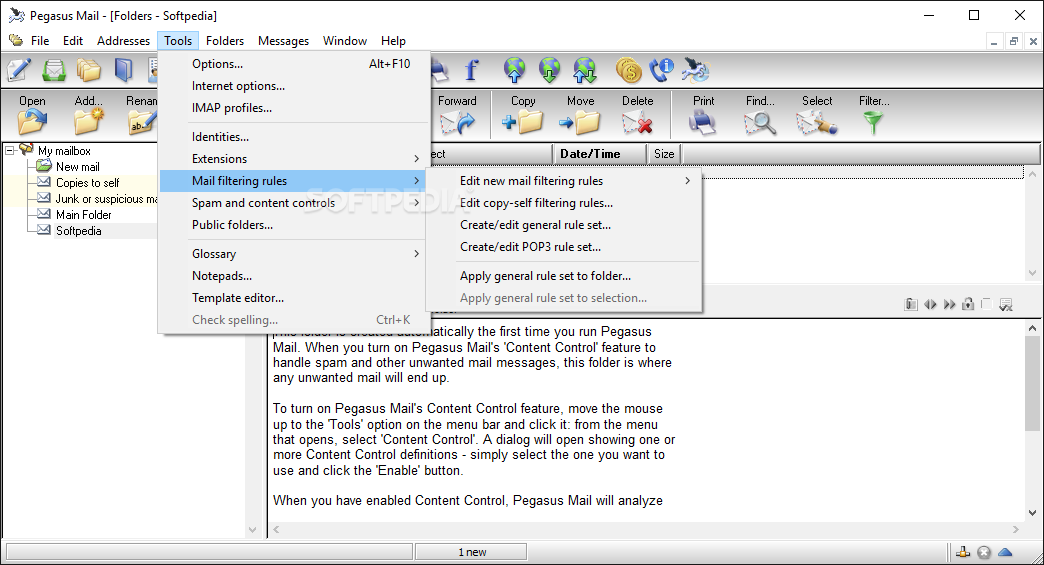Open IMAP profiles... menu entry
This screenshot has width=1044, height=565.
292,108
